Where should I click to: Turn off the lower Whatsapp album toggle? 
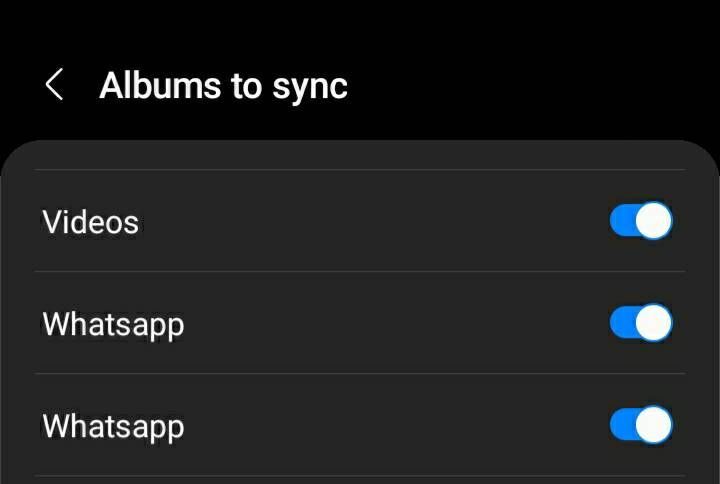click(x=641, y=425)
